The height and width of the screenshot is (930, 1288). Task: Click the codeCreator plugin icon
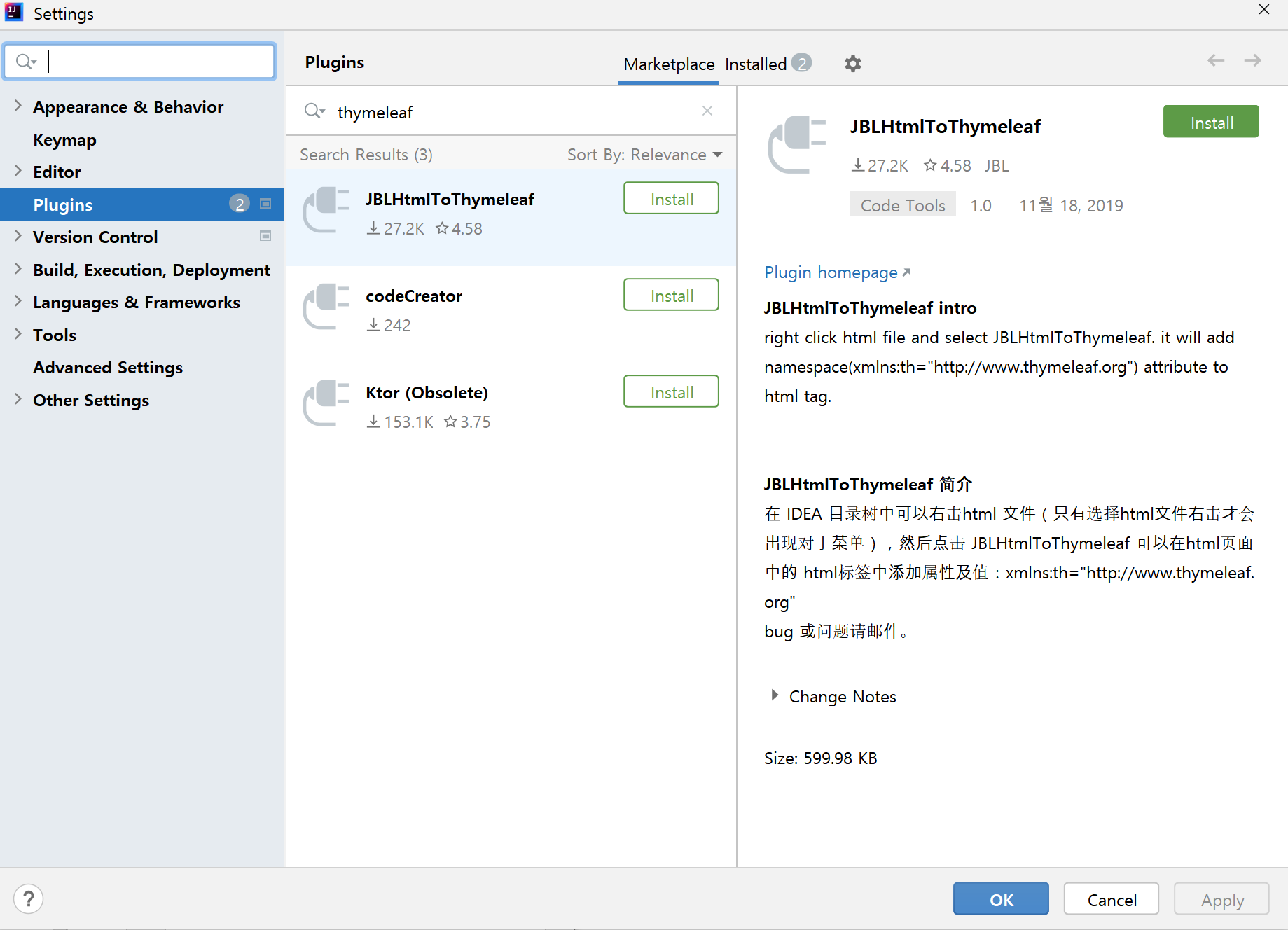(326, 305)
